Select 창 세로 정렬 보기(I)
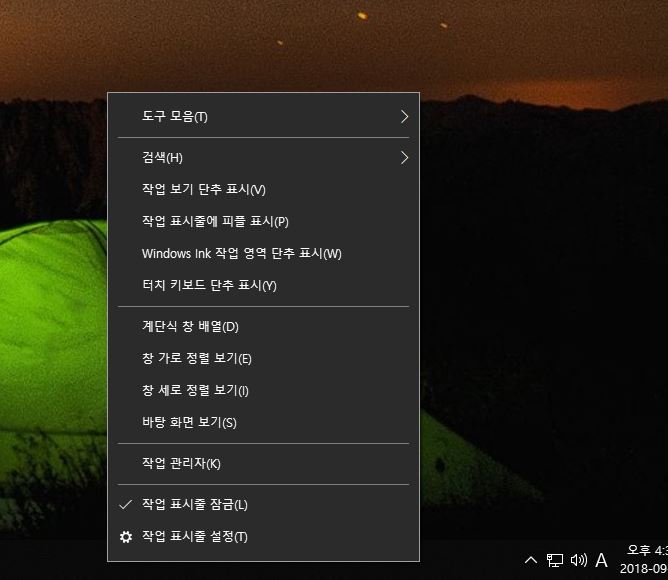 point(263,390)
